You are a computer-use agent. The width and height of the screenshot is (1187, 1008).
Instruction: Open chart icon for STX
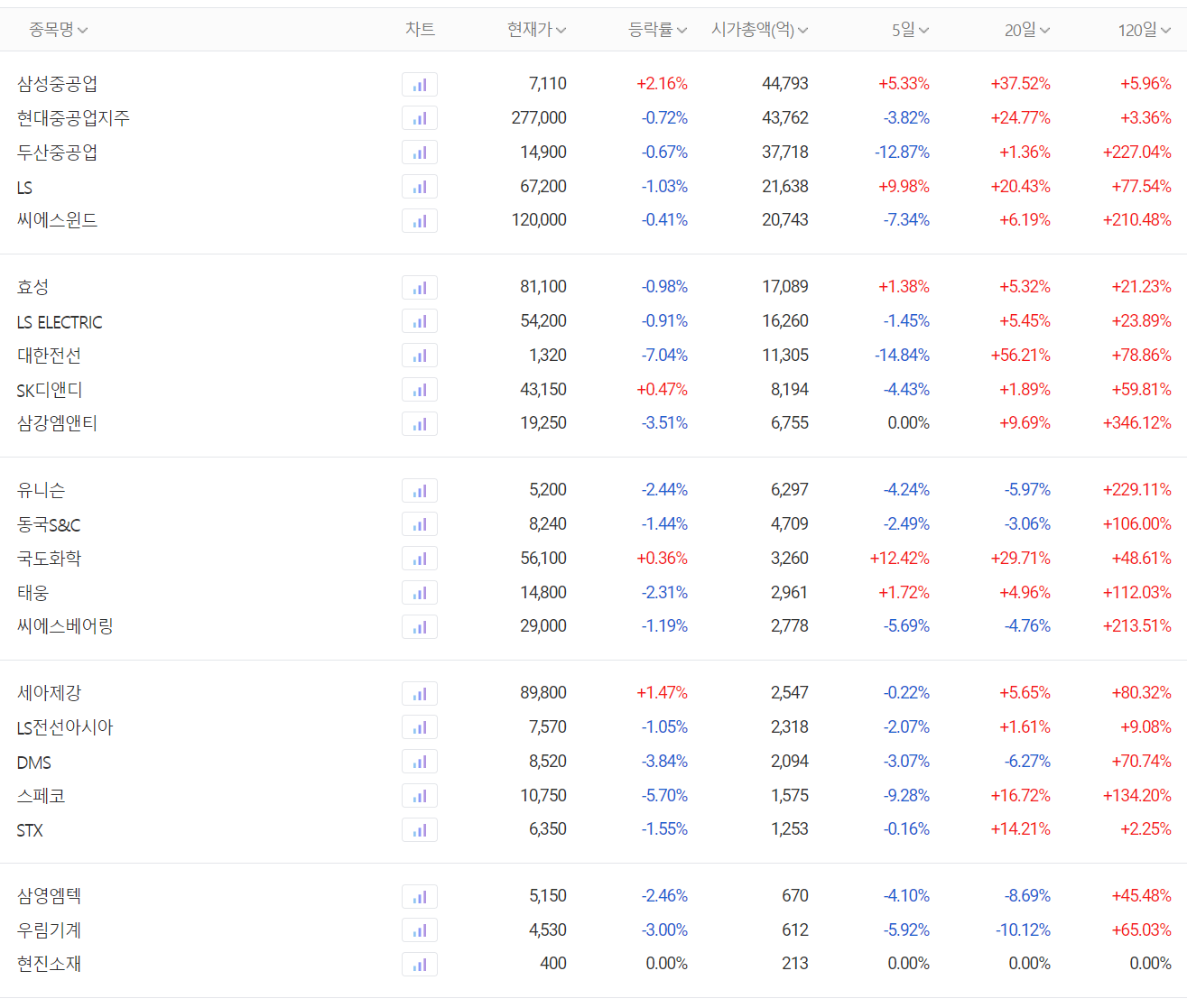click(420, 830)
